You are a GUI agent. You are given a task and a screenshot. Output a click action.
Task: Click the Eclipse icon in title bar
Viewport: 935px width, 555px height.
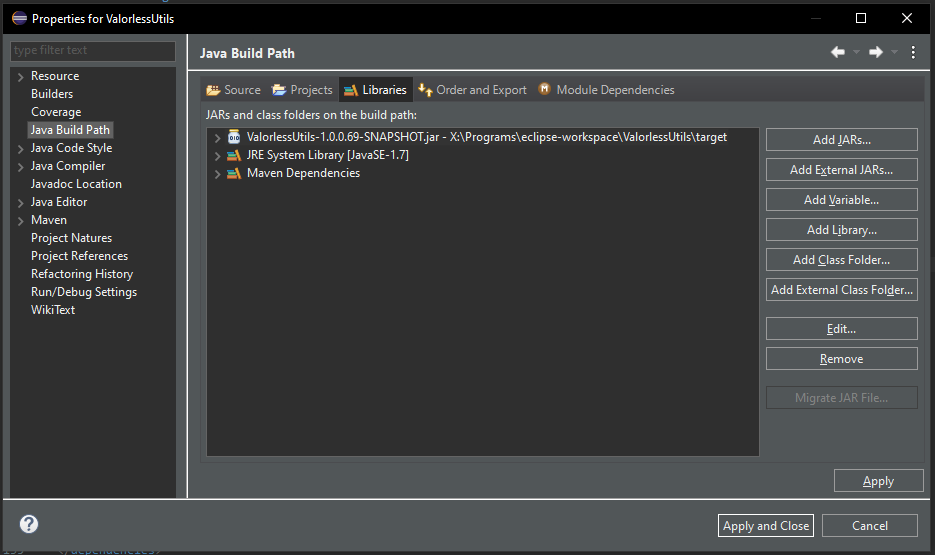(x=19, y=18)
